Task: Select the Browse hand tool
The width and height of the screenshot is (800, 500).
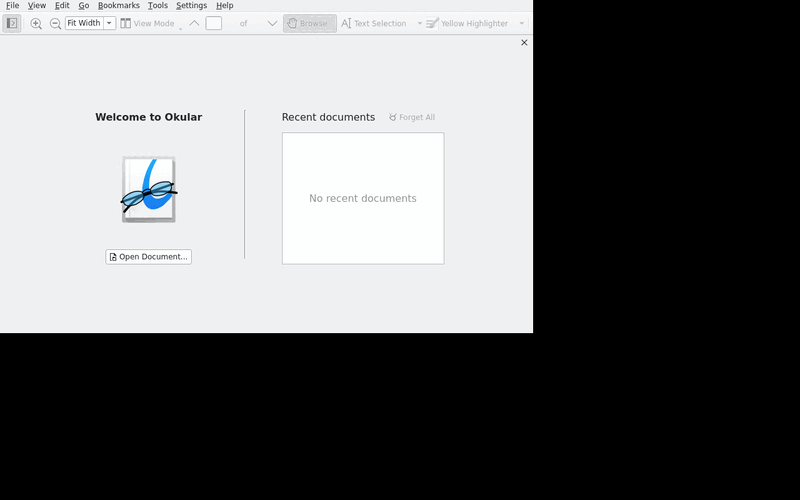Action: (310, 23)
